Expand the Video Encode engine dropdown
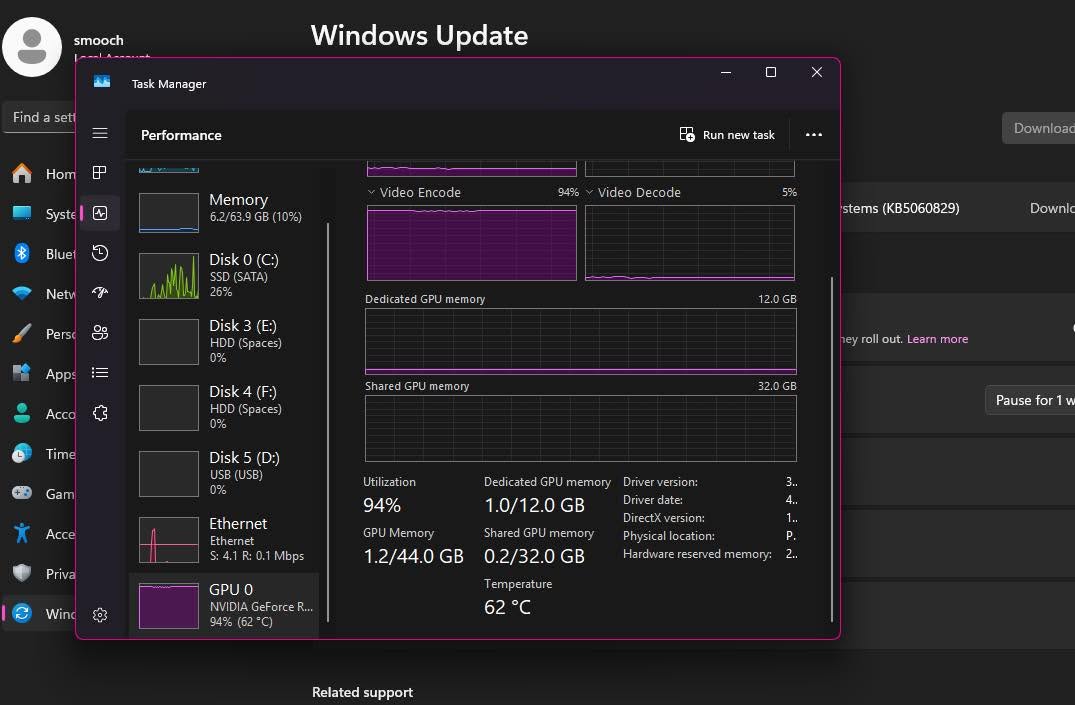The image size is (1075, 705). 371,192
